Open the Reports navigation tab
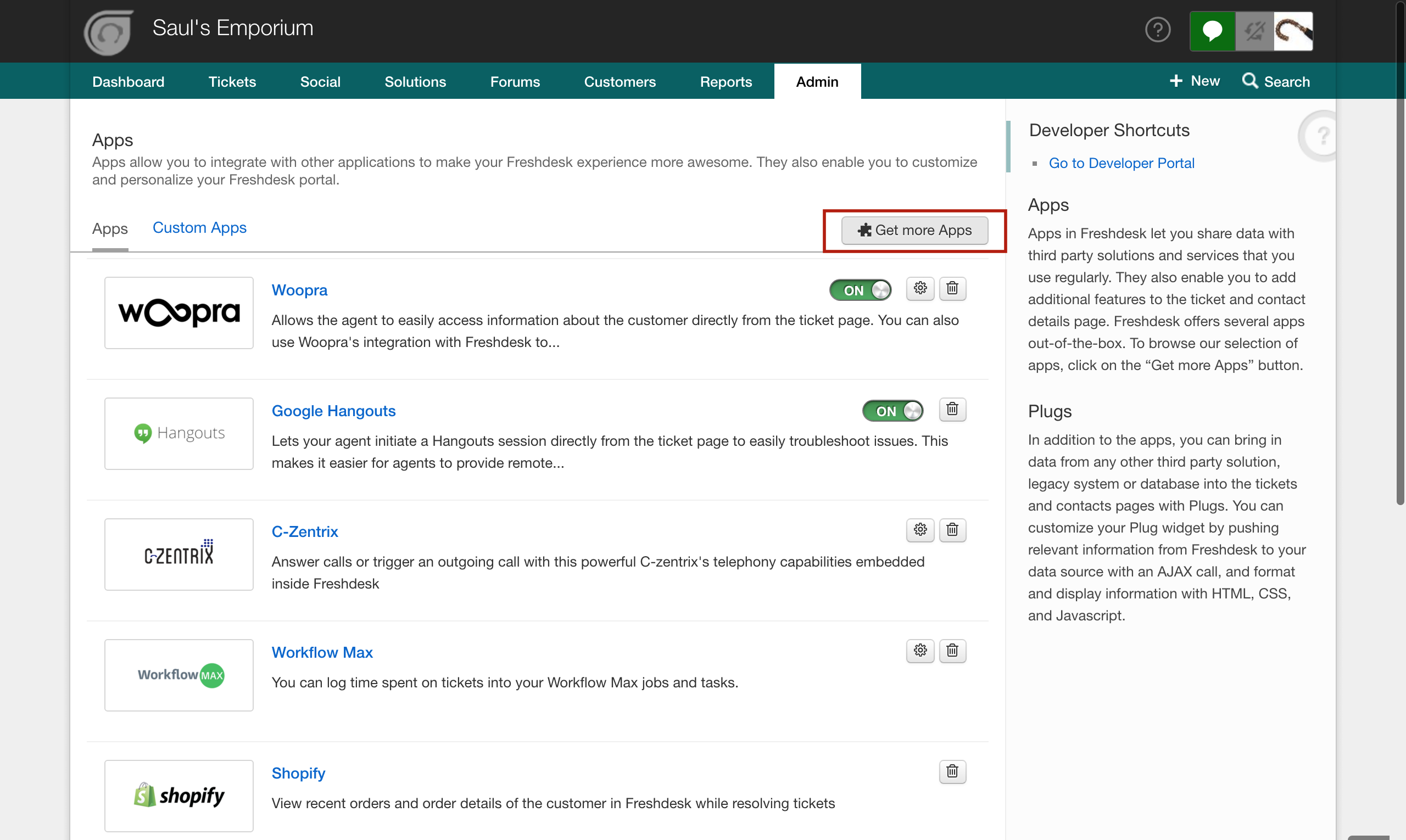This screenshot has height=840, width=1406. click(x=726, y=81)
